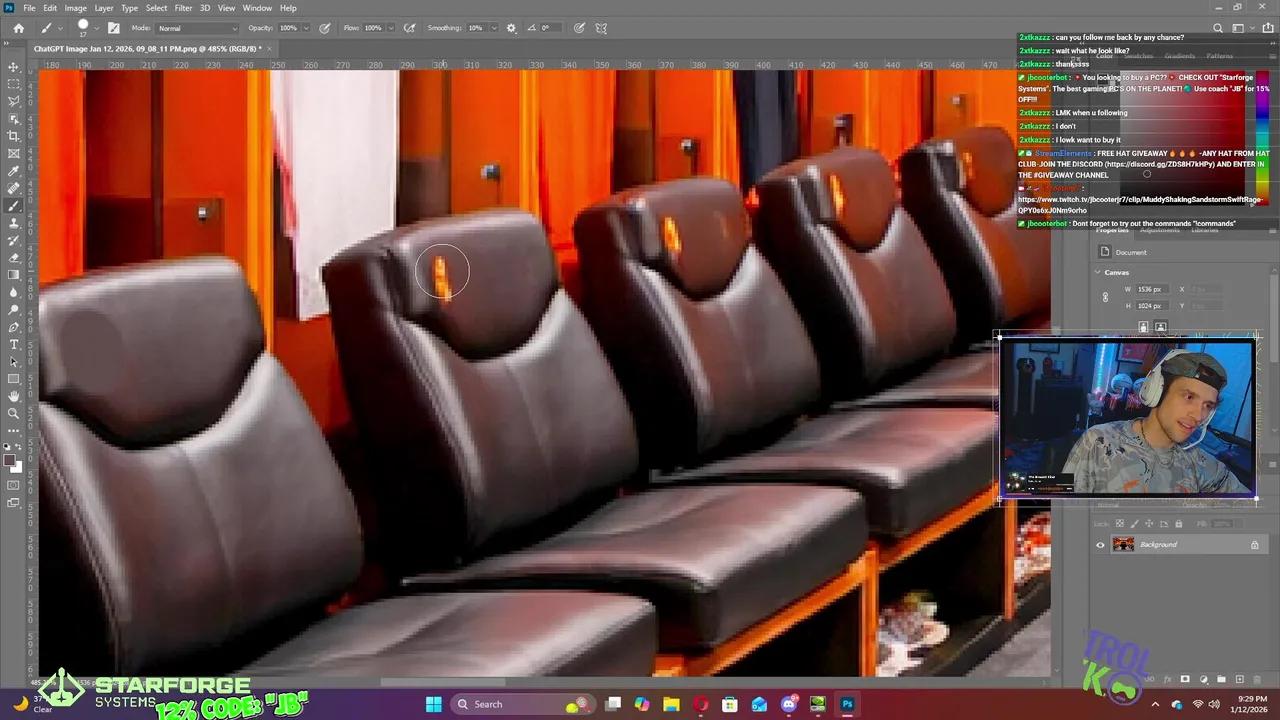Collapse the Canvas section in Properties
1280x720 pixels.
tap(1097, 272)
